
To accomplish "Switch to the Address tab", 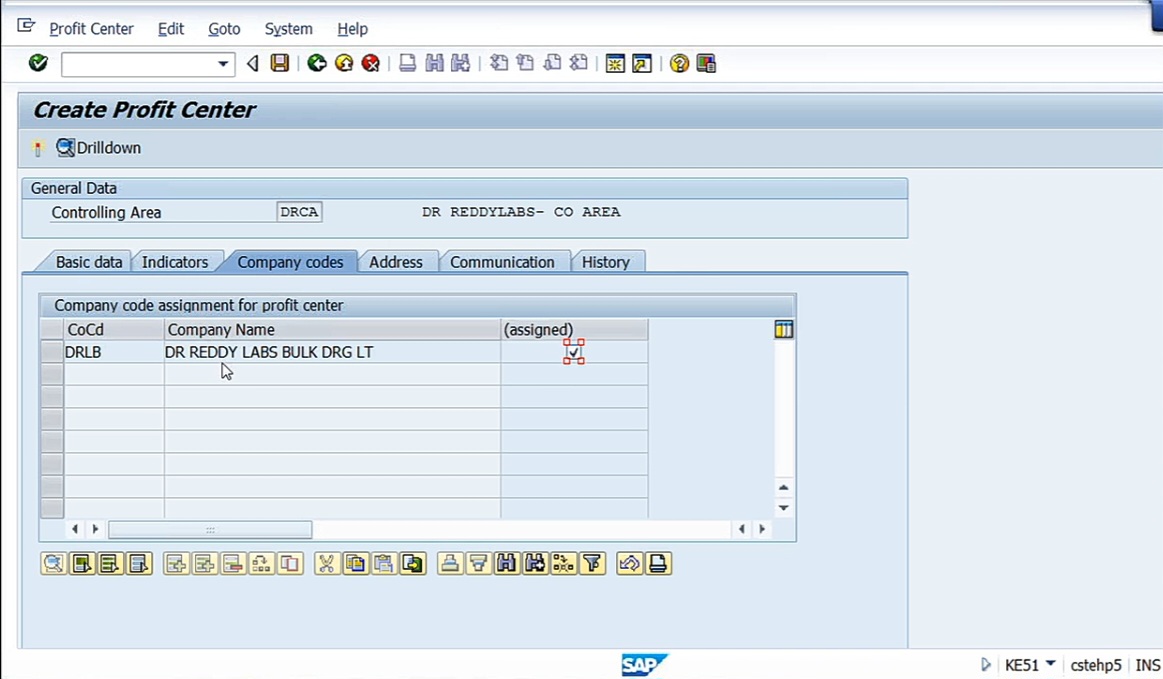I will click(x=395, y=262).
